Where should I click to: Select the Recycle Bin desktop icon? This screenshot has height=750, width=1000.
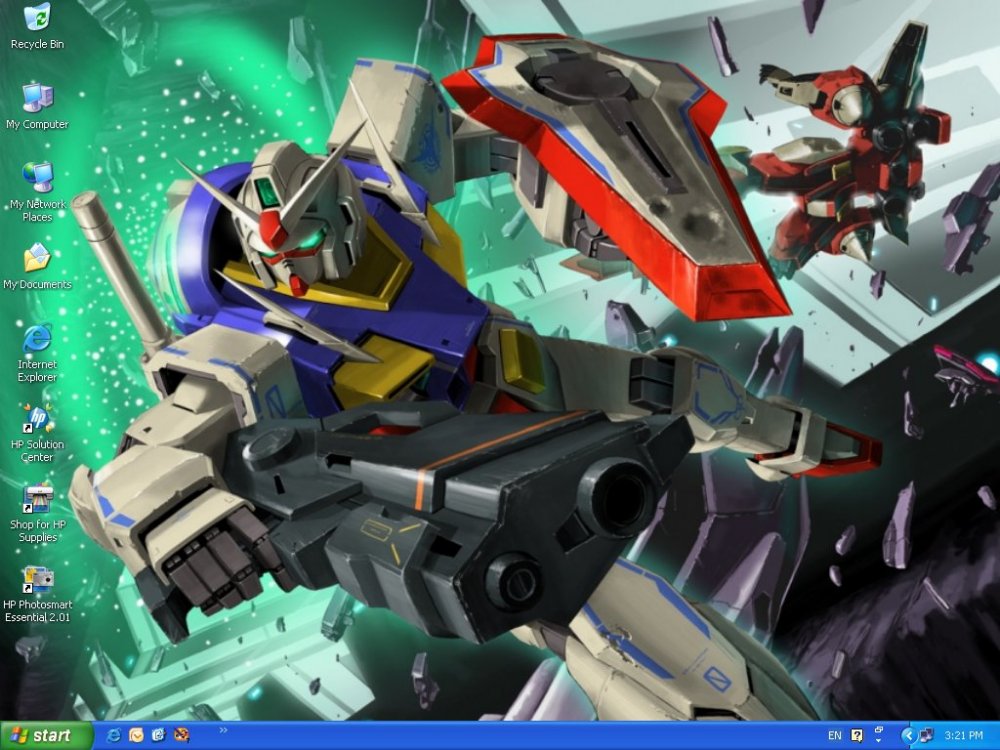[x=37, y=27]
